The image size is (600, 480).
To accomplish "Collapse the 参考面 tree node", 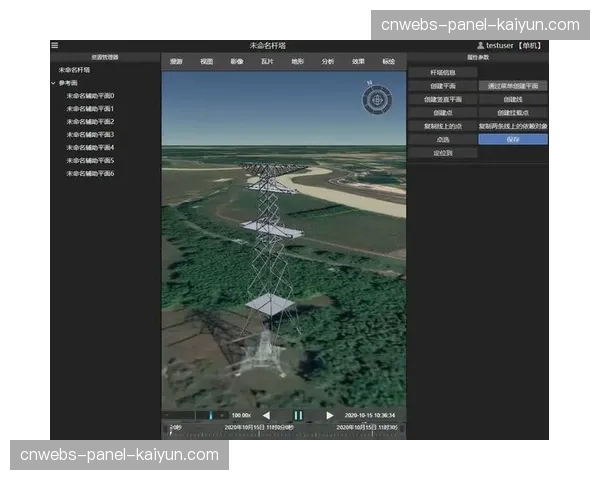I will [53, 83].
